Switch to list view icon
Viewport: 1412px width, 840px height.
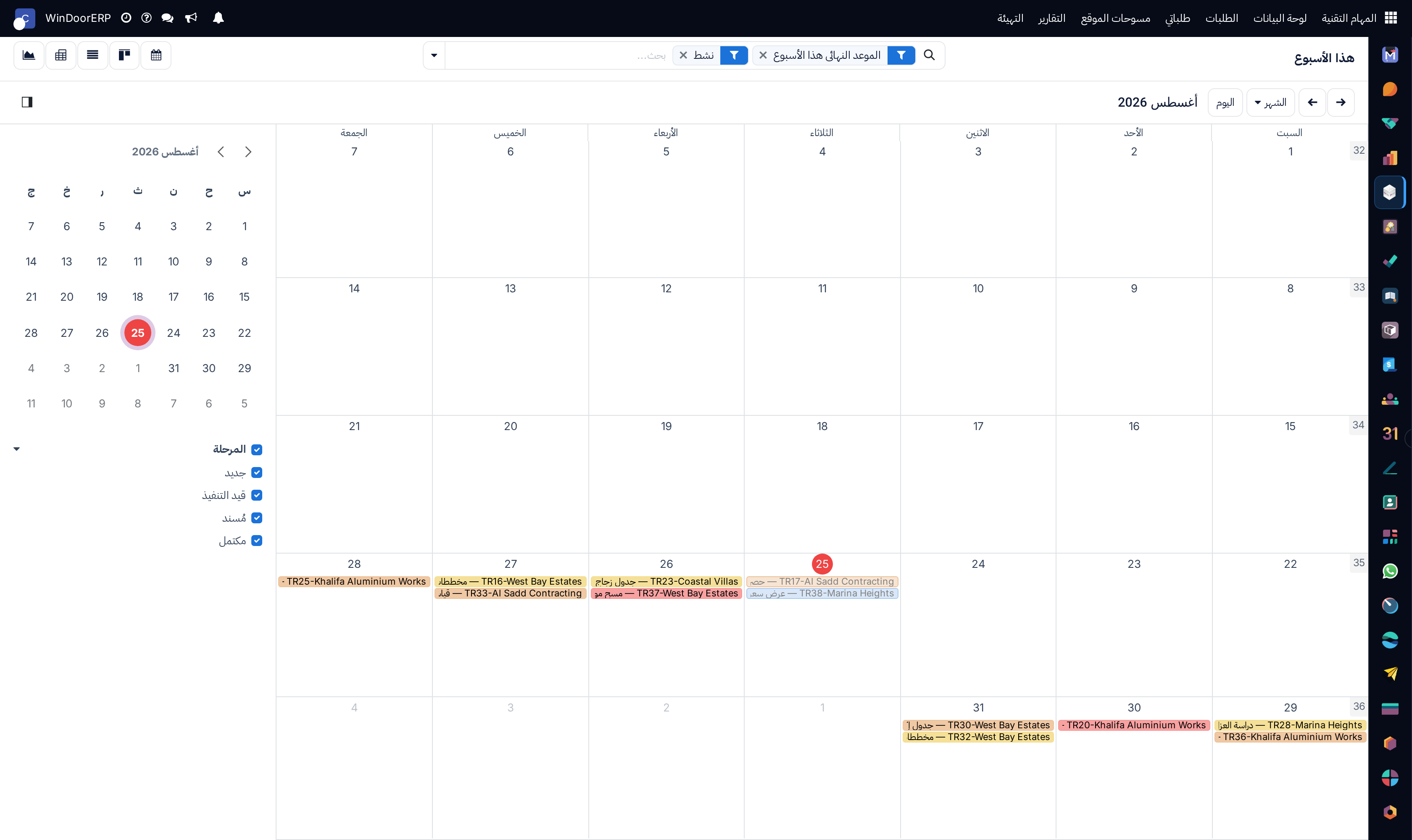tap(92, 55)
